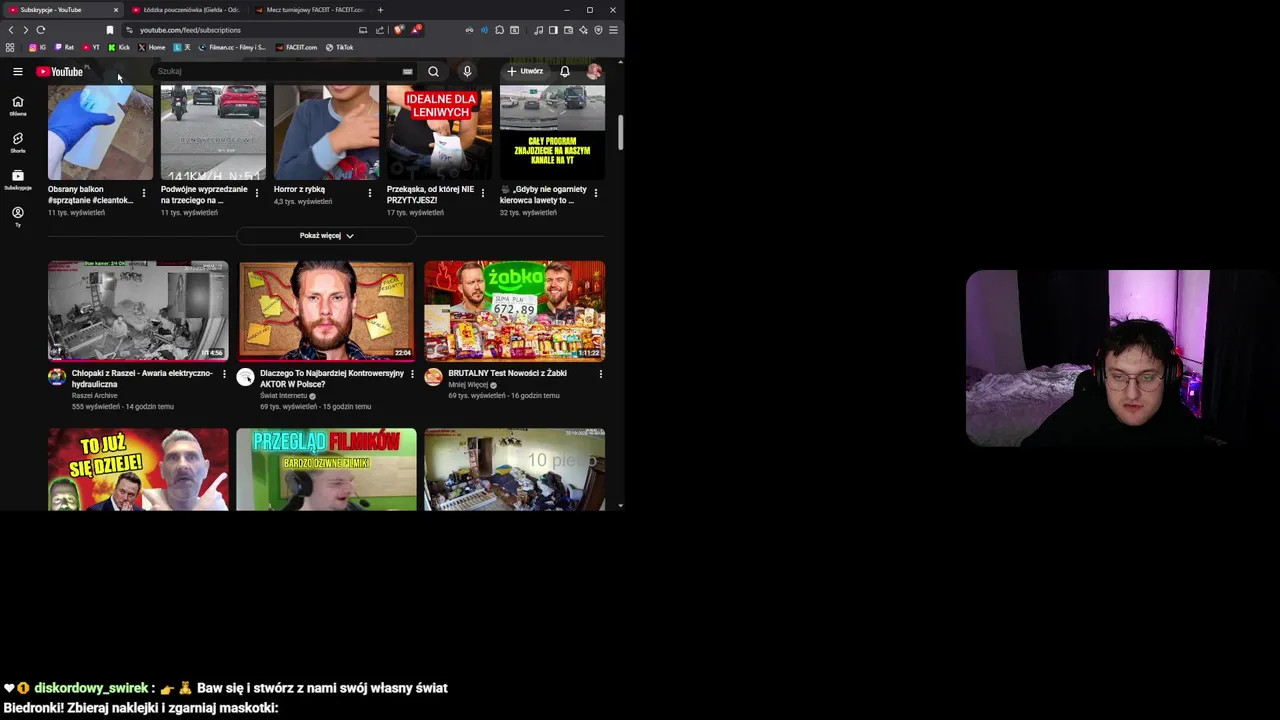Viewport: 1280px width, 720px height.
Task: Open options for 'Chłopaki z Raszei' video
Action: [223, 374]
